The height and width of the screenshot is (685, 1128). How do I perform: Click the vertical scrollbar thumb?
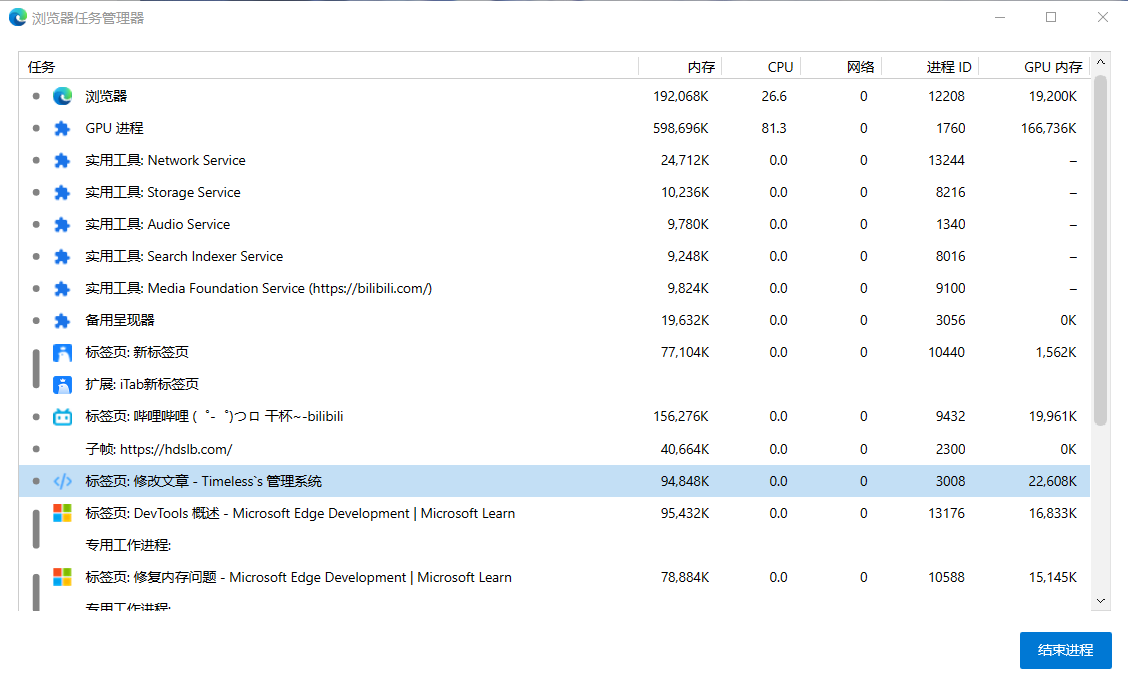click(1101, 250)
